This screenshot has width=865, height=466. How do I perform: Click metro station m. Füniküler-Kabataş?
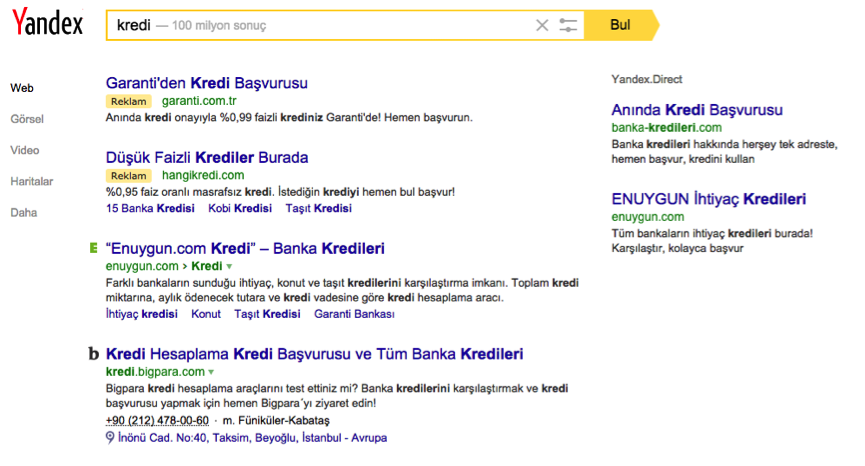click(x=276, y=421)
